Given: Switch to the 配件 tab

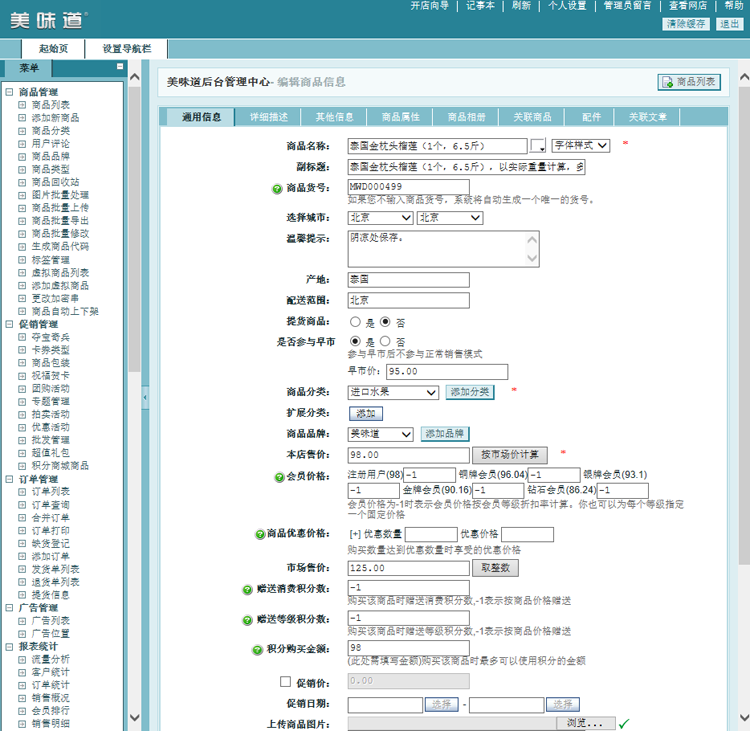Looking at the screenshot, I should click(x=591, y=117).
